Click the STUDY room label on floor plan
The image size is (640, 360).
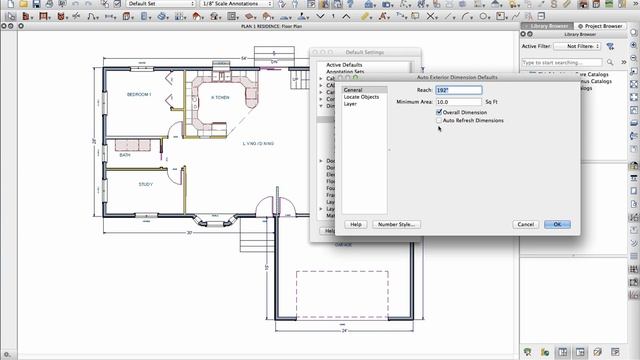[146, 184]
